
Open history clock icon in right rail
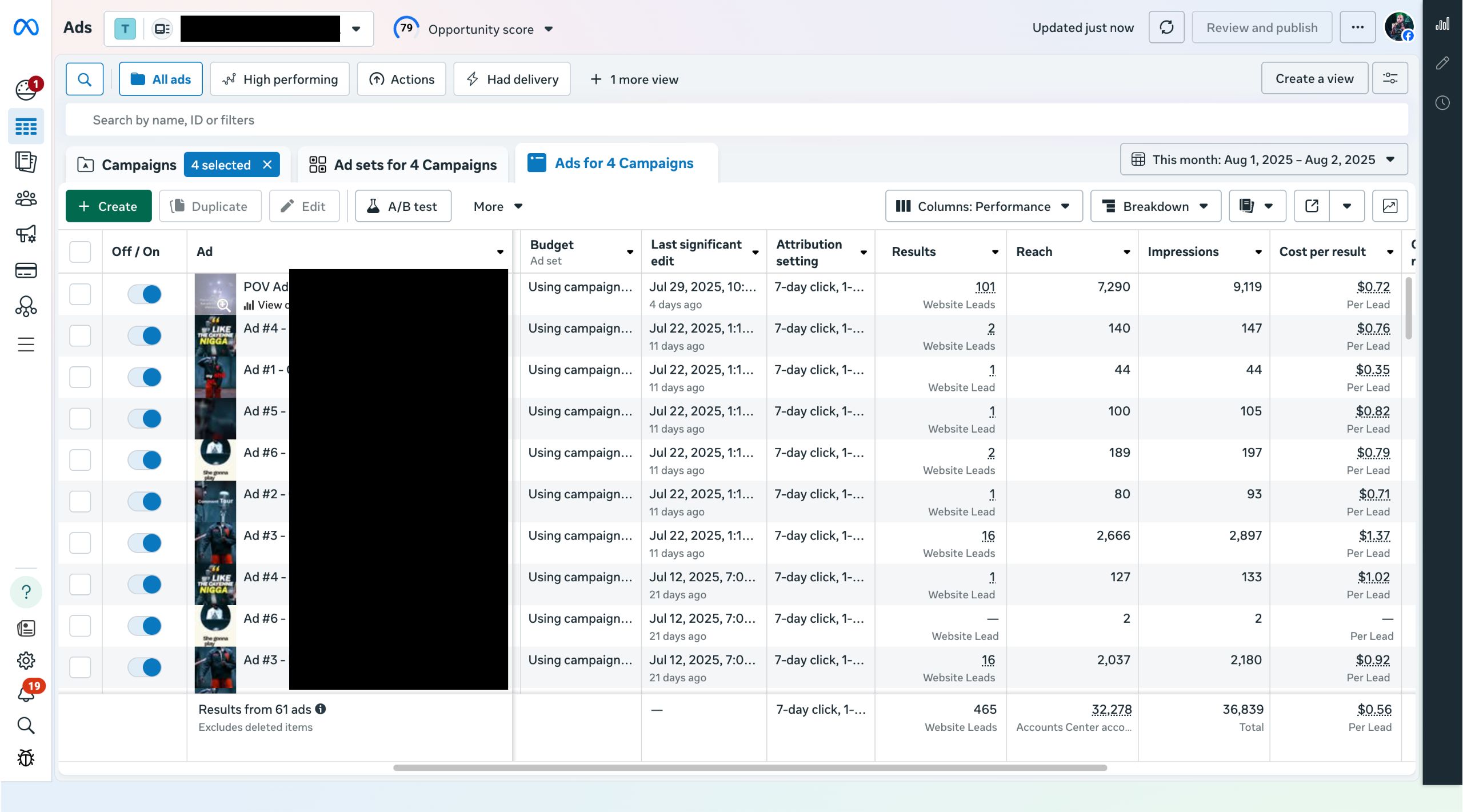click(x=1442, y=103)
